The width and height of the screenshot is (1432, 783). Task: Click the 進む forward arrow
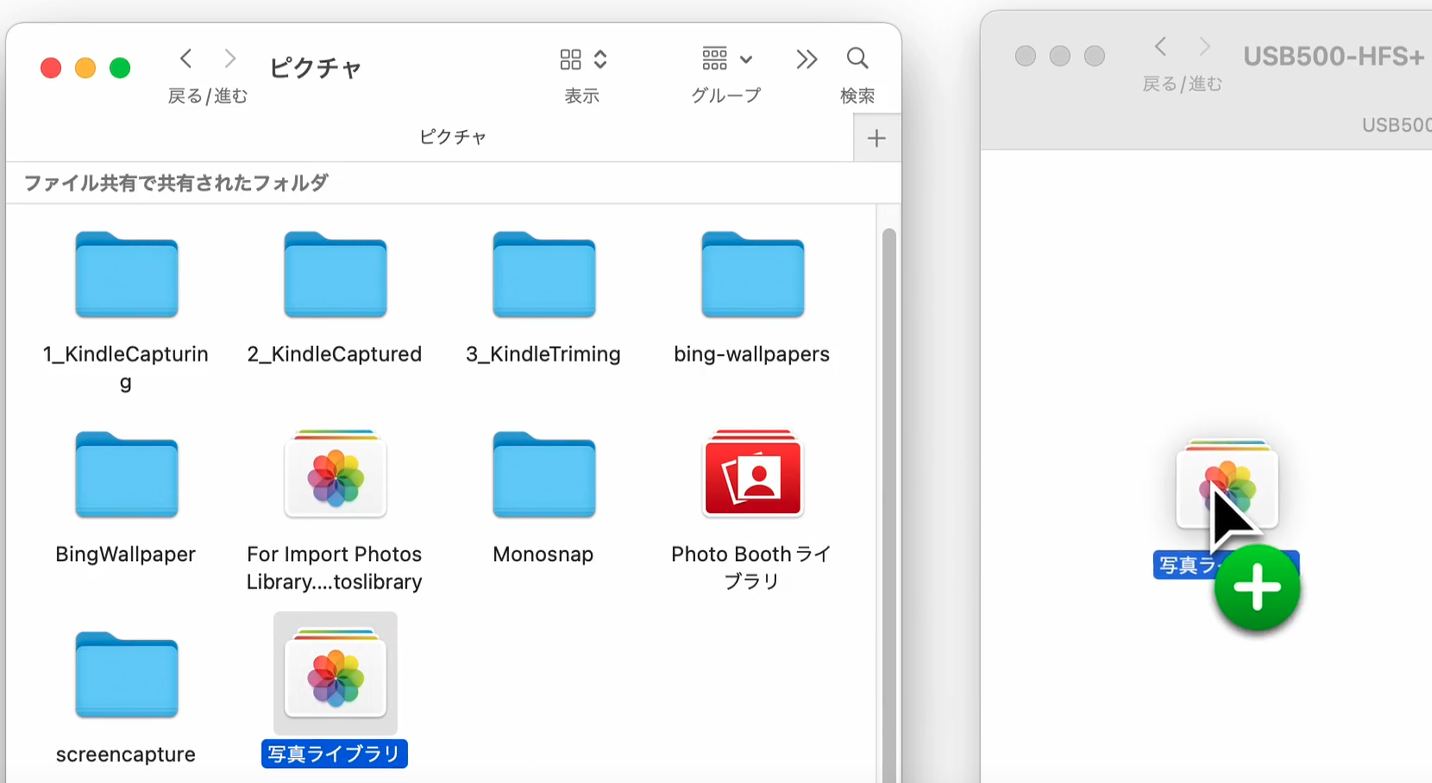230,58
